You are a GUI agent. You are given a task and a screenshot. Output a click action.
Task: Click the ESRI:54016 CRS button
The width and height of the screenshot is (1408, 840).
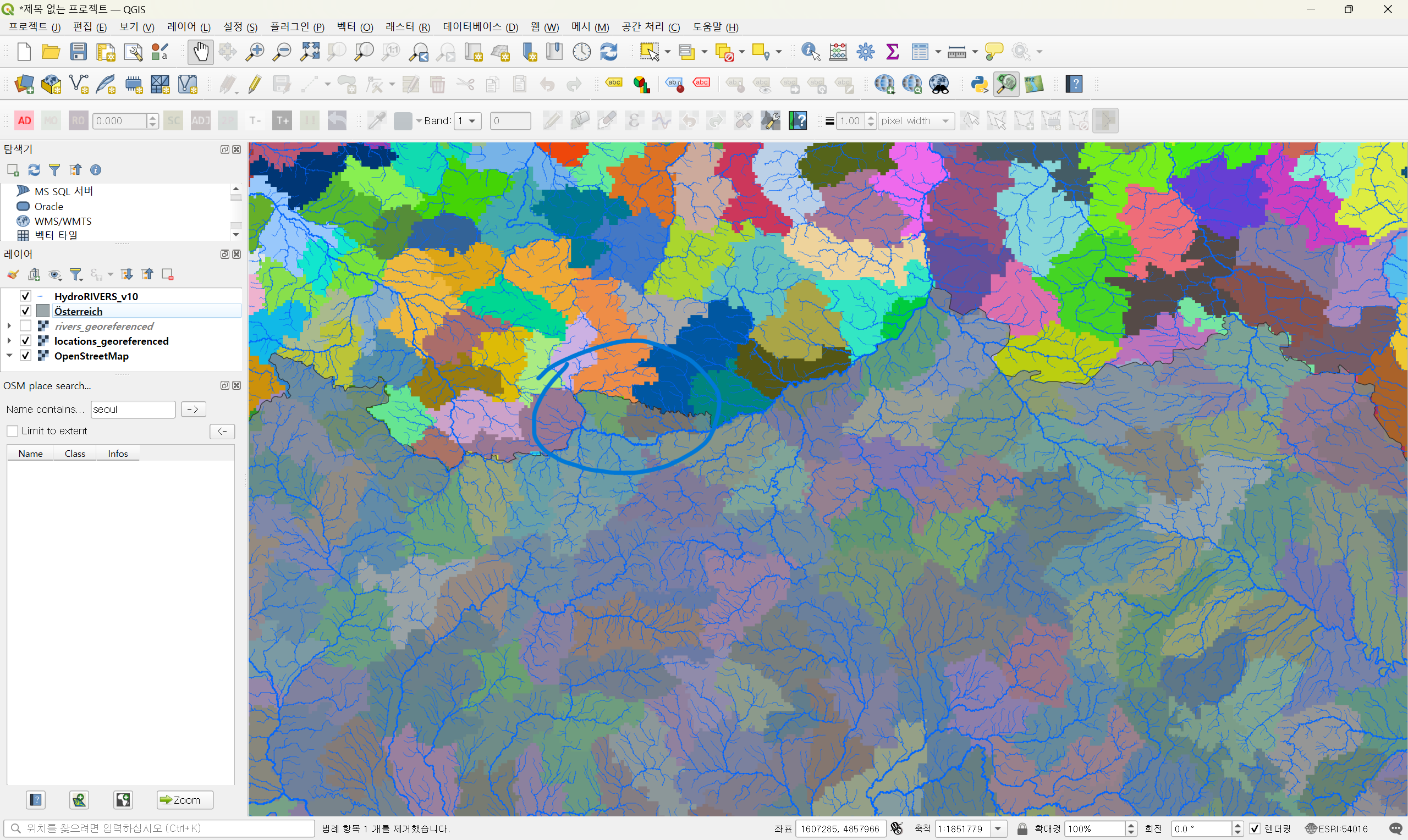(1336, 828)
